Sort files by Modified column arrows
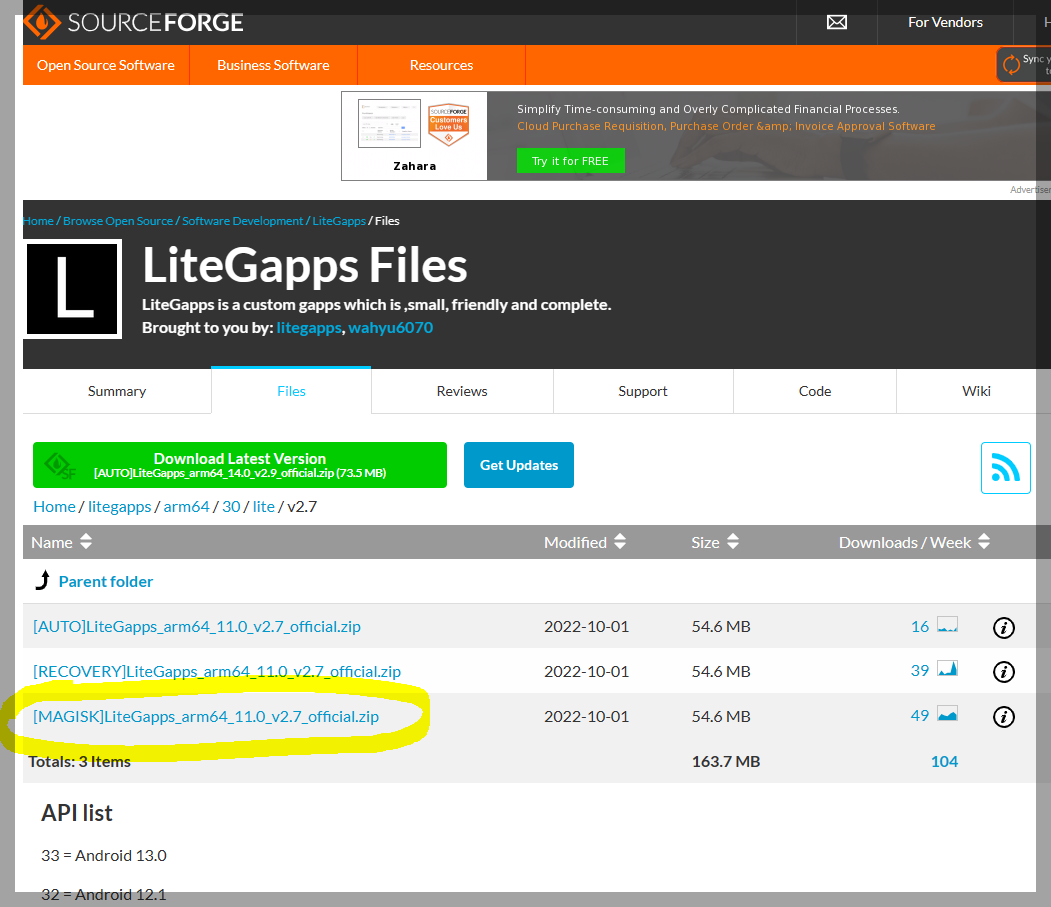This screenshot has width=1051, height=907. (620, 542)
